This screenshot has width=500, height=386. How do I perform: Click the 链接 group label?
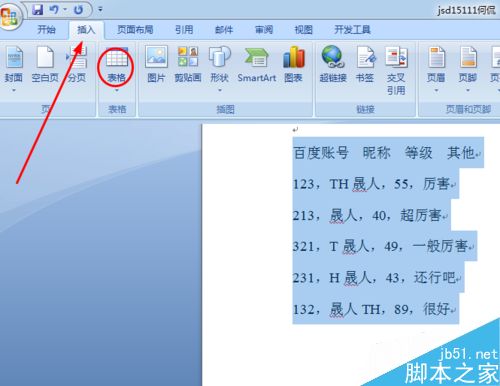pyautogui.click(x=365, y=109)
